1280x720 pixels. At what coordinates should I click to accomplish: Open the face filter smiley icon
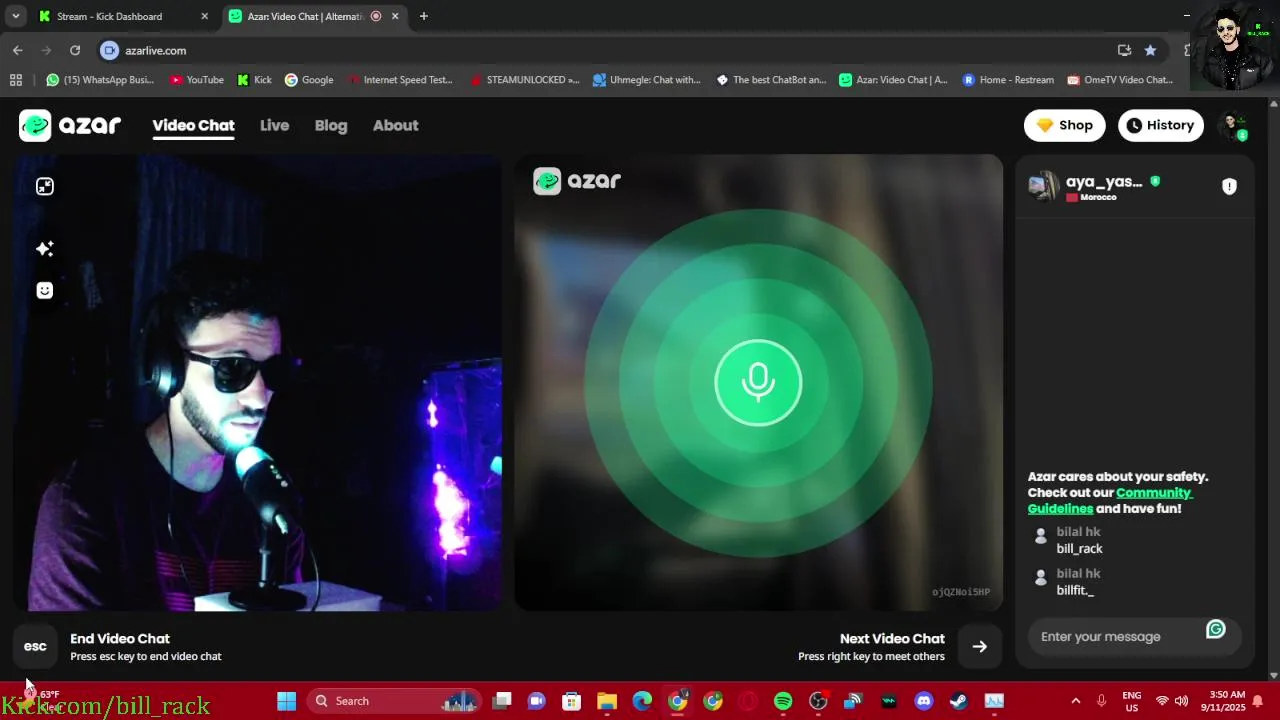click(45, 290)
